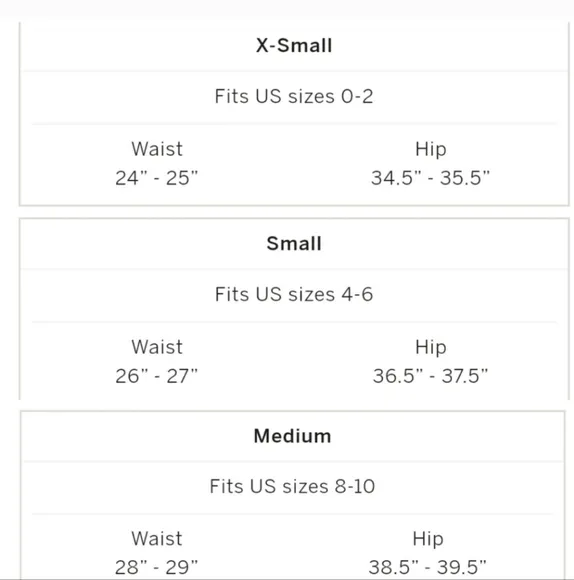This screenshot has height=580, width=574.
Task: Select the Small Waist label
Action: (157, 347)
